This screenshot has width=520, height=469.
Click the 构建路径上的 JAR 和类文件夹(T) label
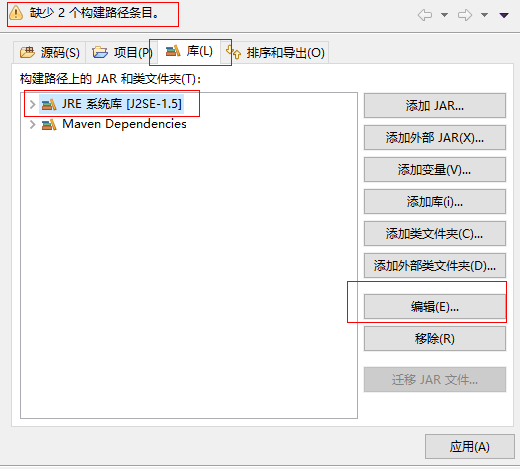[x=110, y=79]
